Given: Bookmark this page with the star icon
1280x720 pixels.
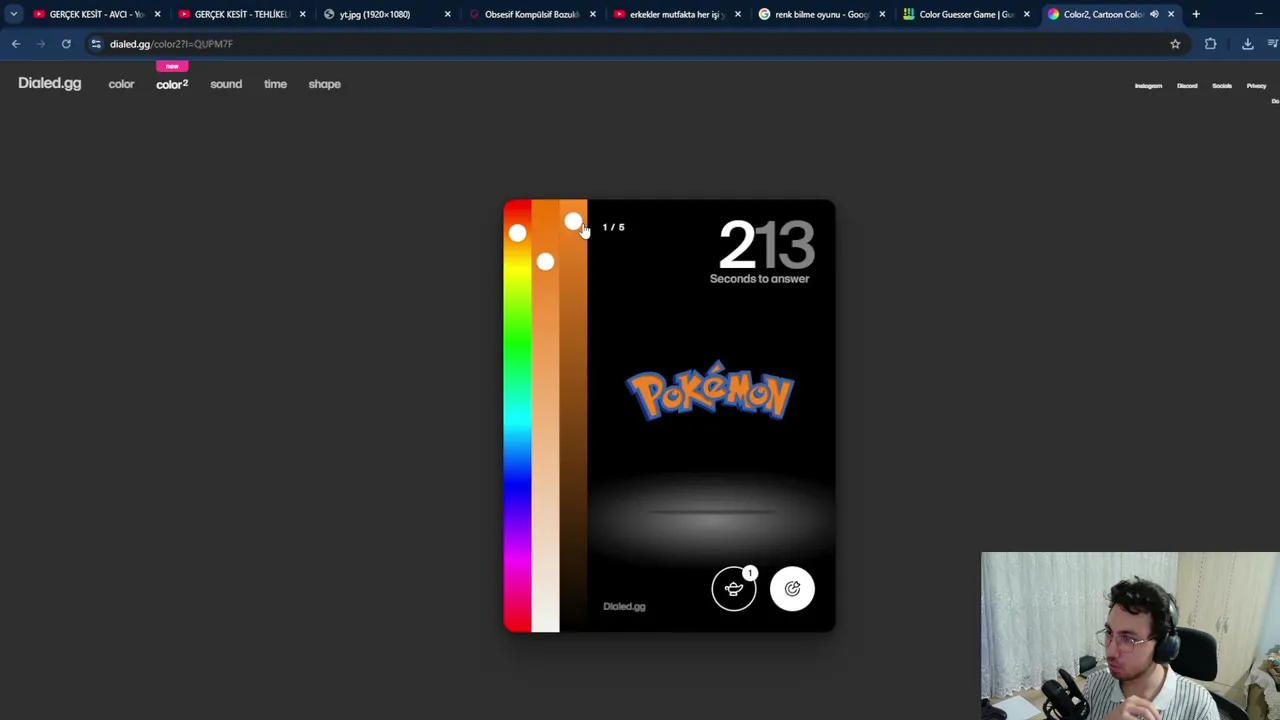Looking at the screenshot, I should click(1175, 44).
